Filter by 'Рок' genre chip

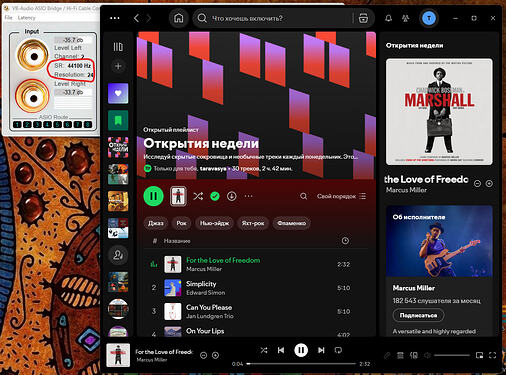[x=181, y=223]
